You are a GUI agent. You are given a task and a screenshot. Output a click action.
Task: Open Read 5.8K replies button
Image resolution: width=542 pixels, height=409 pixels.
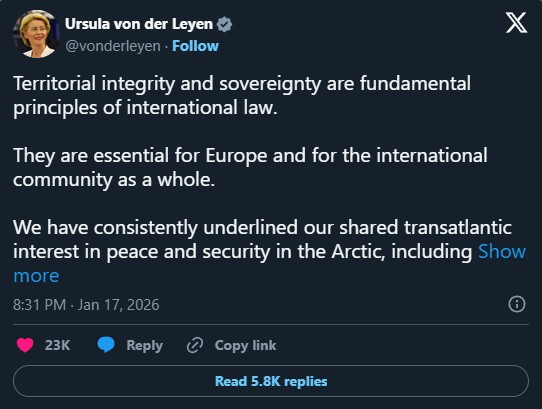(x=271, y=381)
